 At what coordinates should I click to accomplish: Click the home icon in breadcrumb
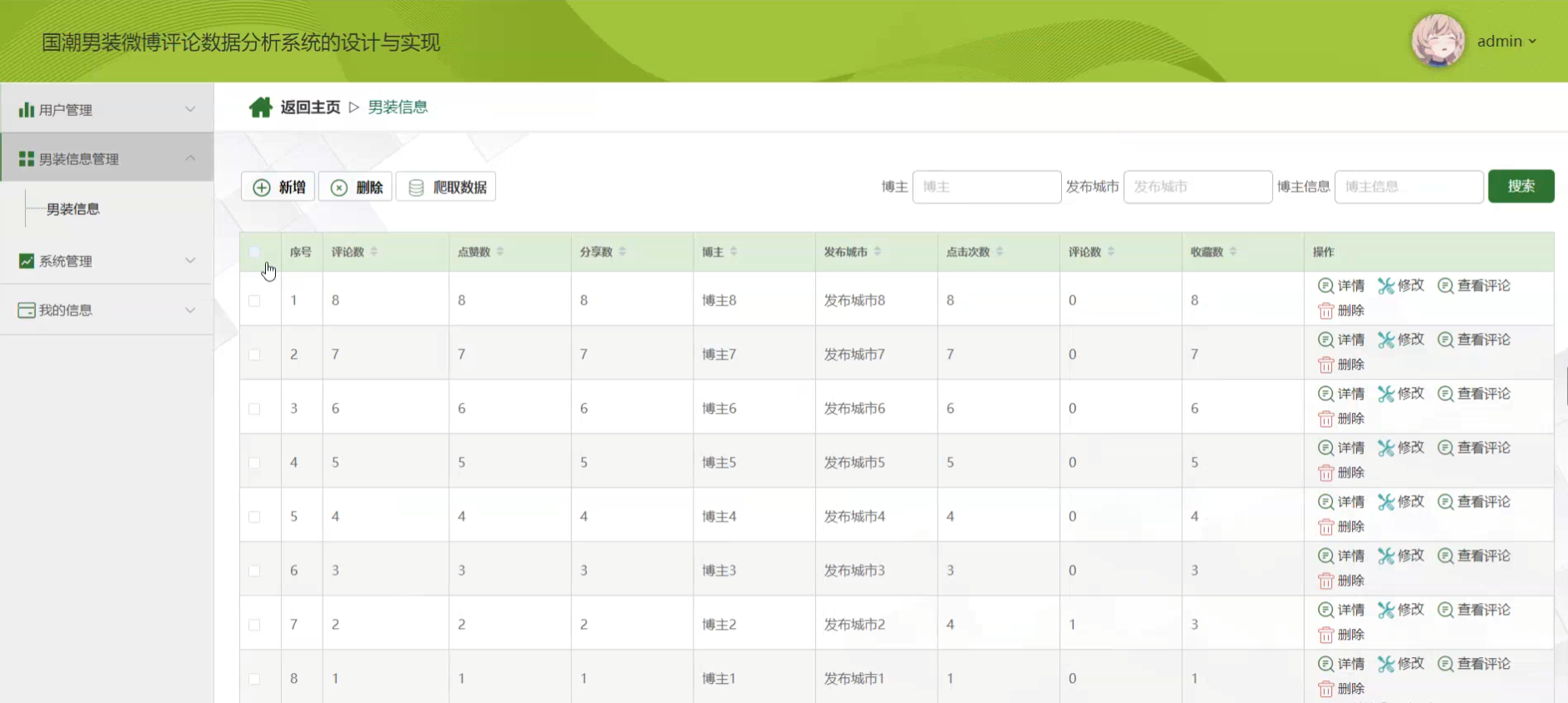(261, 108)
